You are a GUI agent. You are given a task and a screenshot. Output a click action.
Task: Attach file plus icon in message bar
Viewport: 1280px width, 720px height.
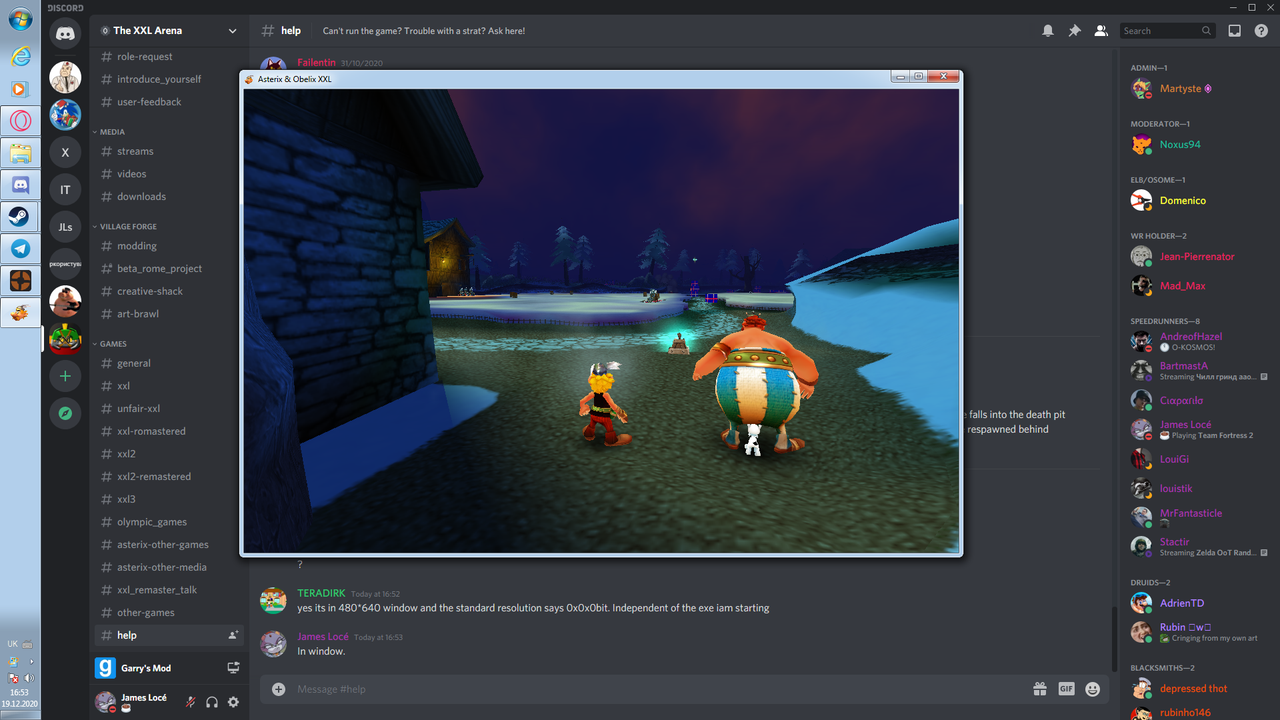278,689
